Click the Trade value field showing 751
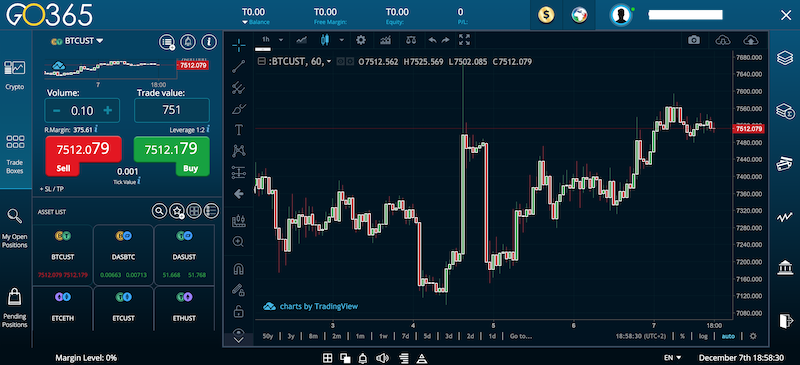Screen dimensions: 800x365 [x=171, y=110]
